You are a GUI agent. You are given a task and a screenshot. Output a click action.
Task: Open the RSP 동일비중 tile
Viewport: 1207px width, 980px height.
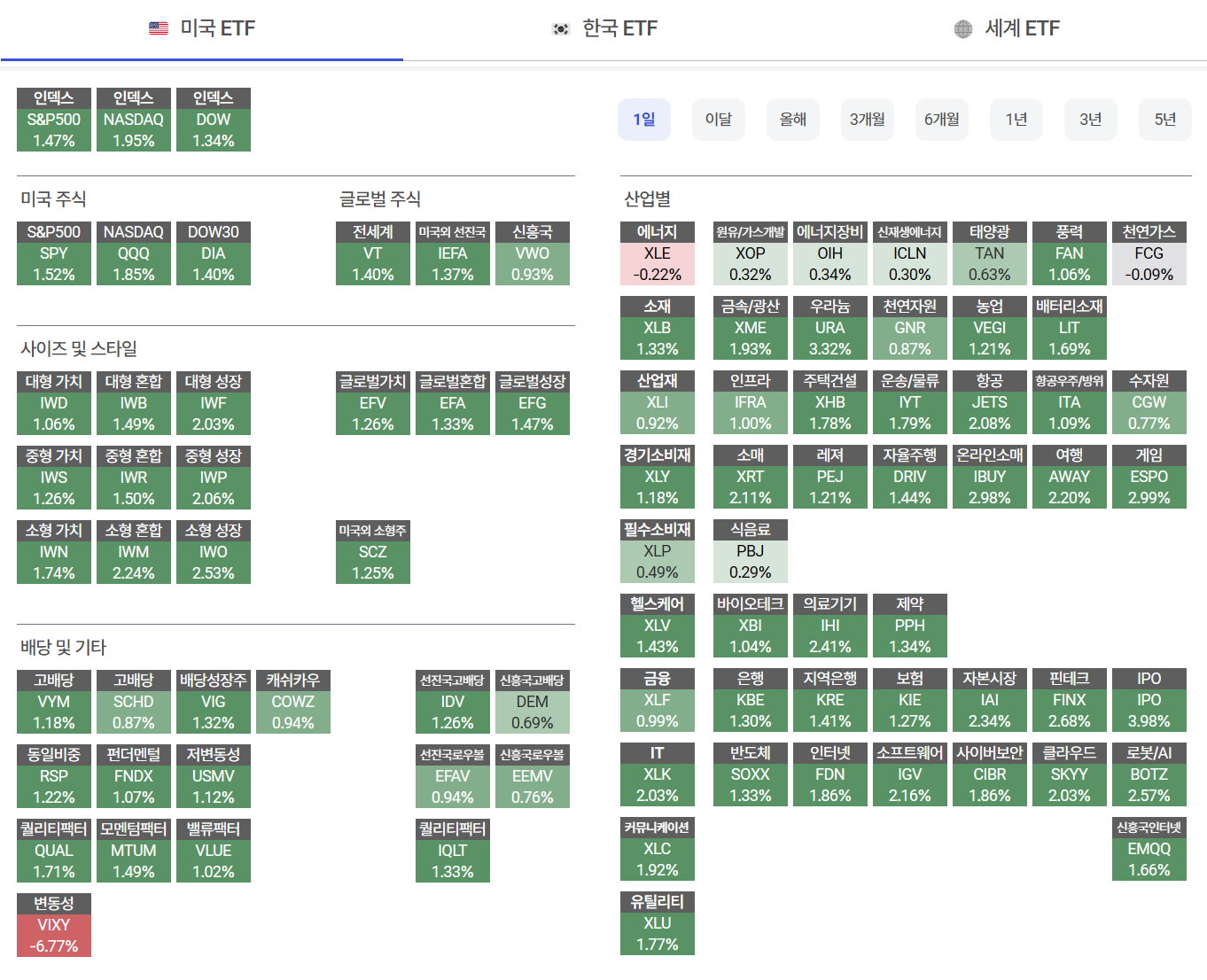[x=54, y=776]
